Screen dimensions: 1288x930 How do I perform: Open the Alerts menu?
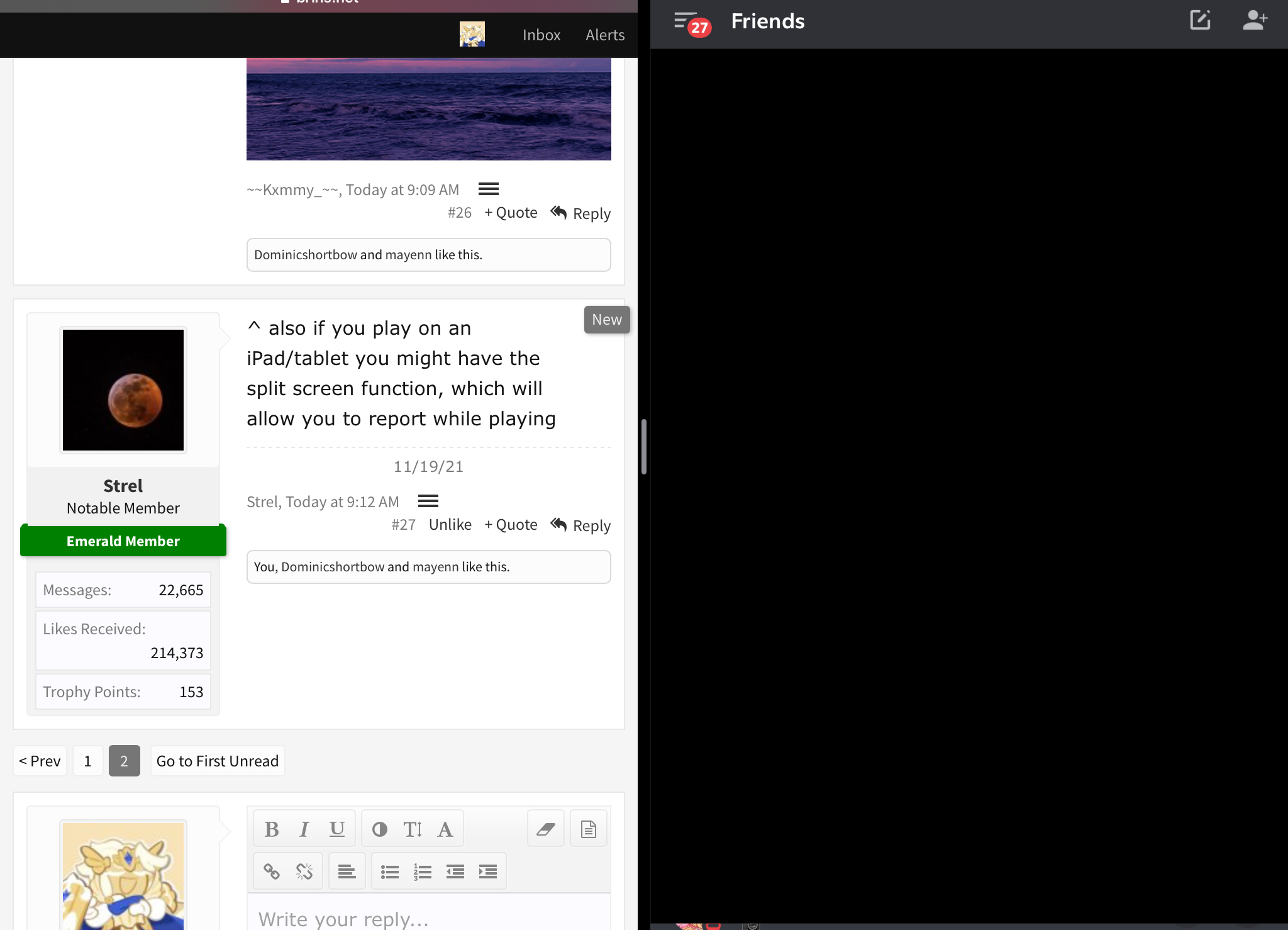click(605, 35)
